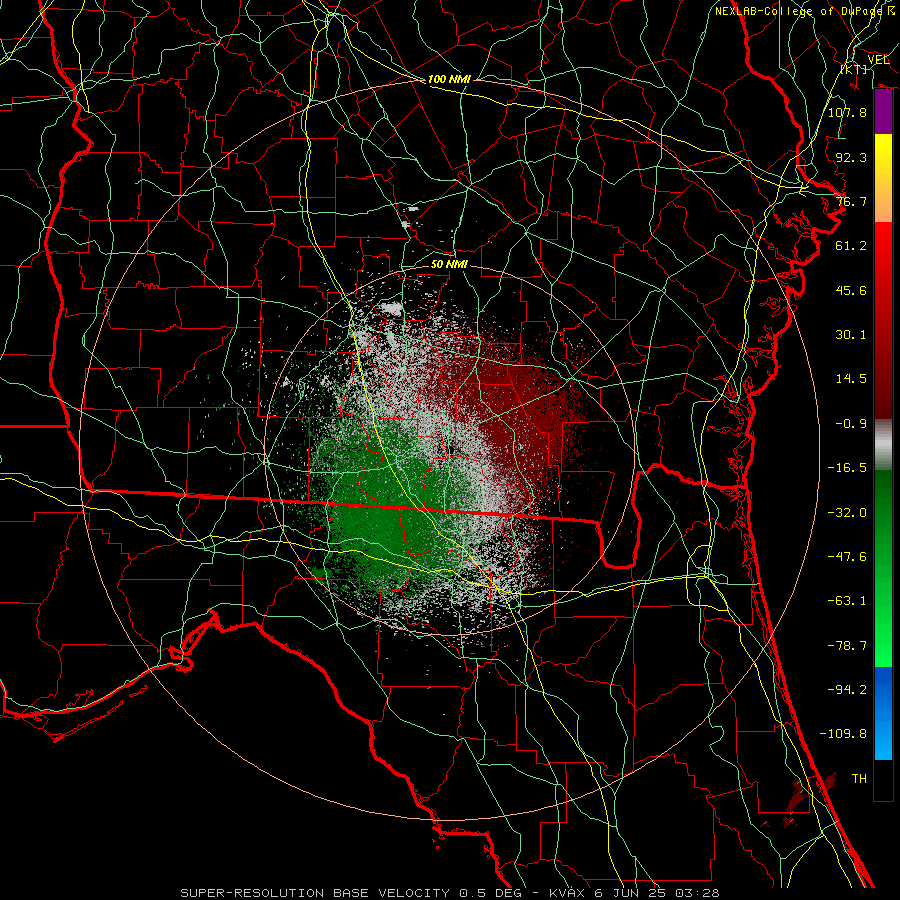Image resolution: width=900 pixels, height=900 pixels.
Task: Click the 92.3 velocity legend value
Action: click(x=851, y=157)
